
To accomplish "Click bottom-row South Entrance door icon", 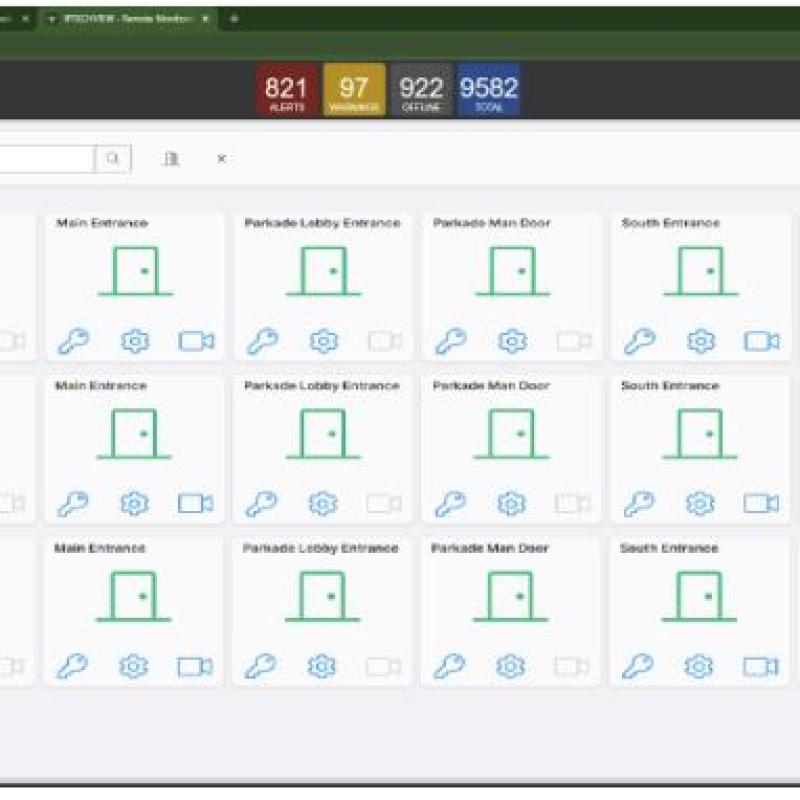I will [x=698, y=596].
